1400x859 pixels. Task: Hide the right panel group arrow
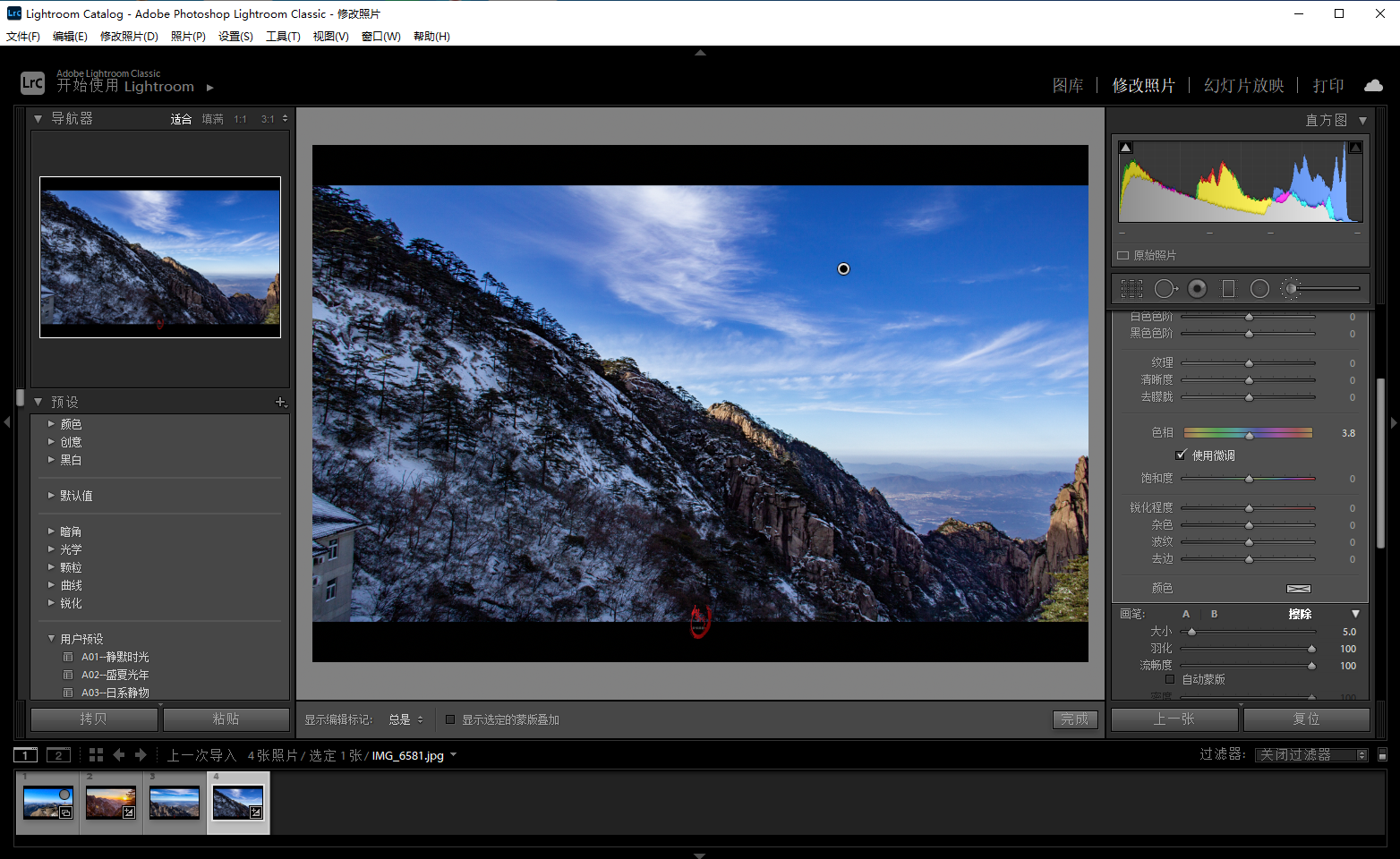pos(1394,421)
